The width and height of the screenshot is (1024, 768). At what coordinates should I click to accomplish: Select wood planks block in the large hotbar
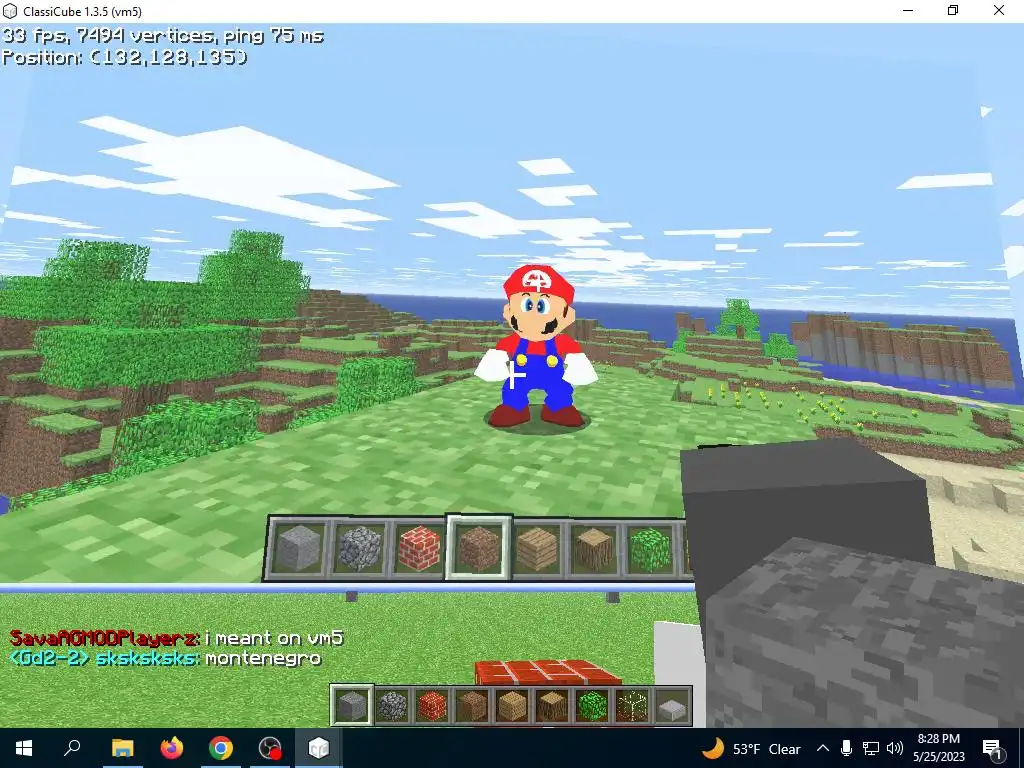[x=537, y=549]
